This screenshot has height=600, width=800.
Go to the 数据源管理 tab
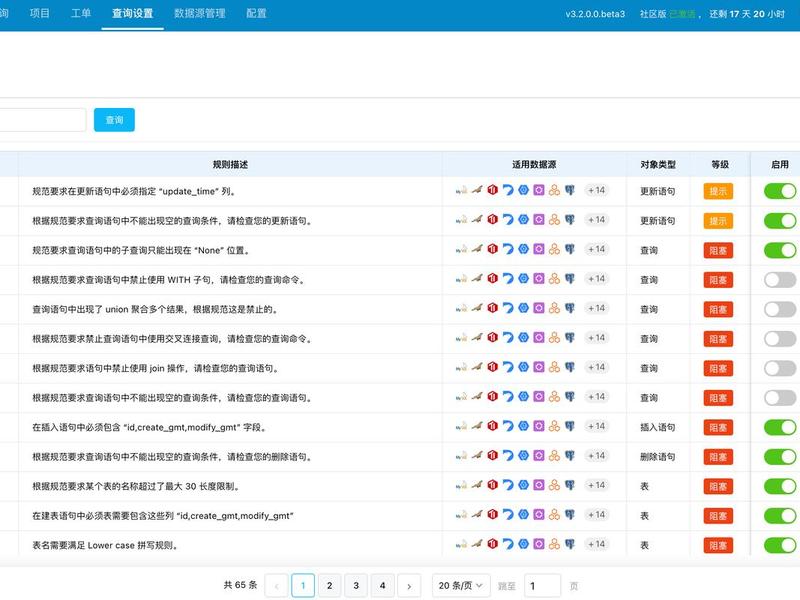coord(200,13)
